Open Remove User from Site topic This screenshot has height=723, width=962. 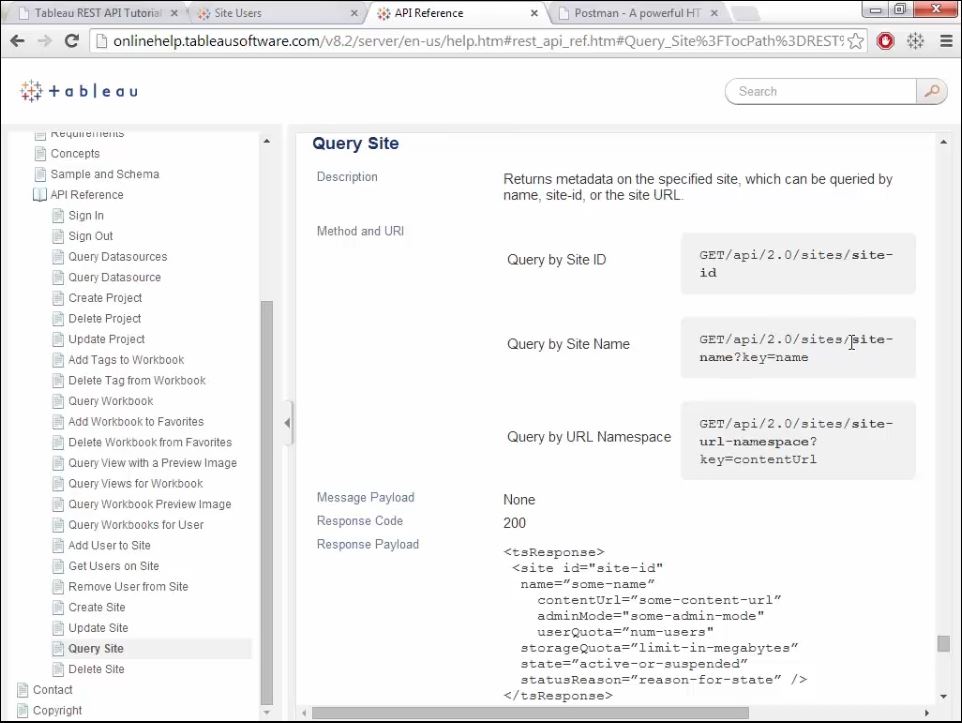click(128, 587)
